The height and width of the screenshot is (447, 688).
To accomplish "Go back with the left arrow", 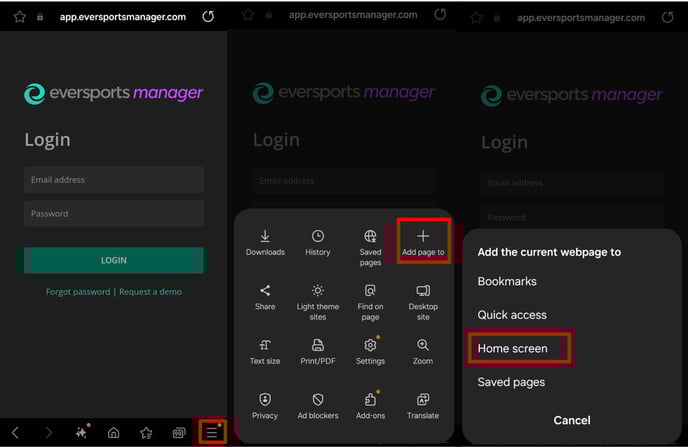I will [x=15, y=433].
